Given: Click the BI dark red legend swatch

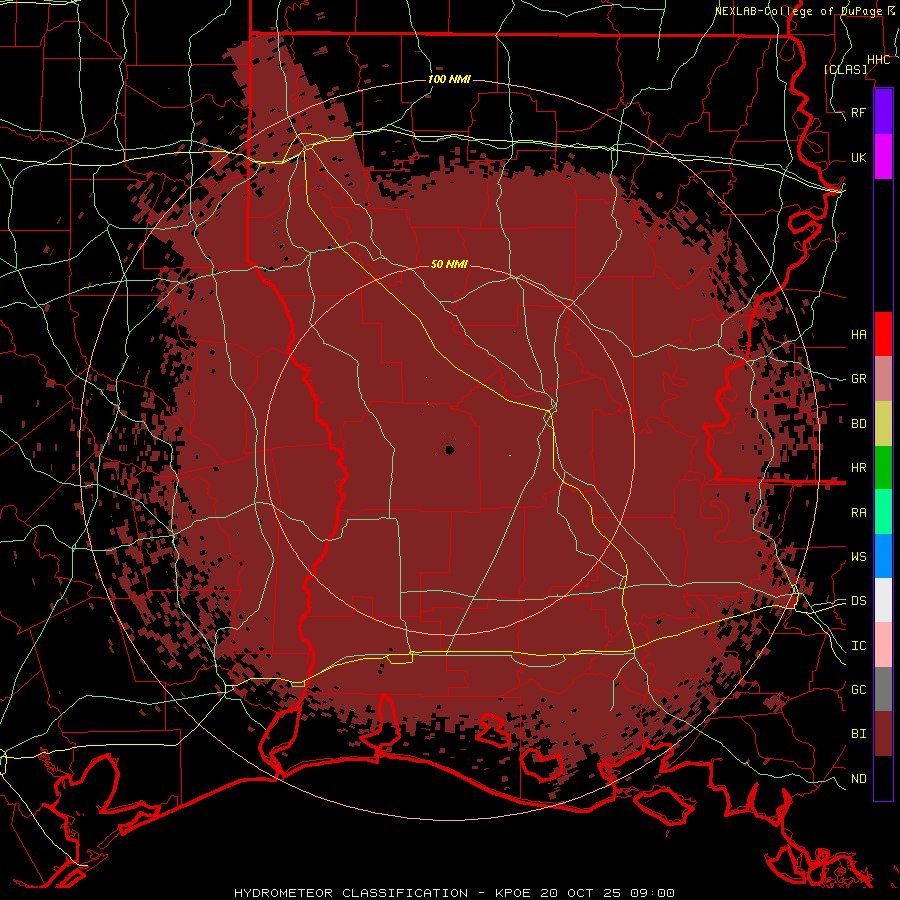Looking at the screenshot, I should pyautogui.click(x=883, y=734).
